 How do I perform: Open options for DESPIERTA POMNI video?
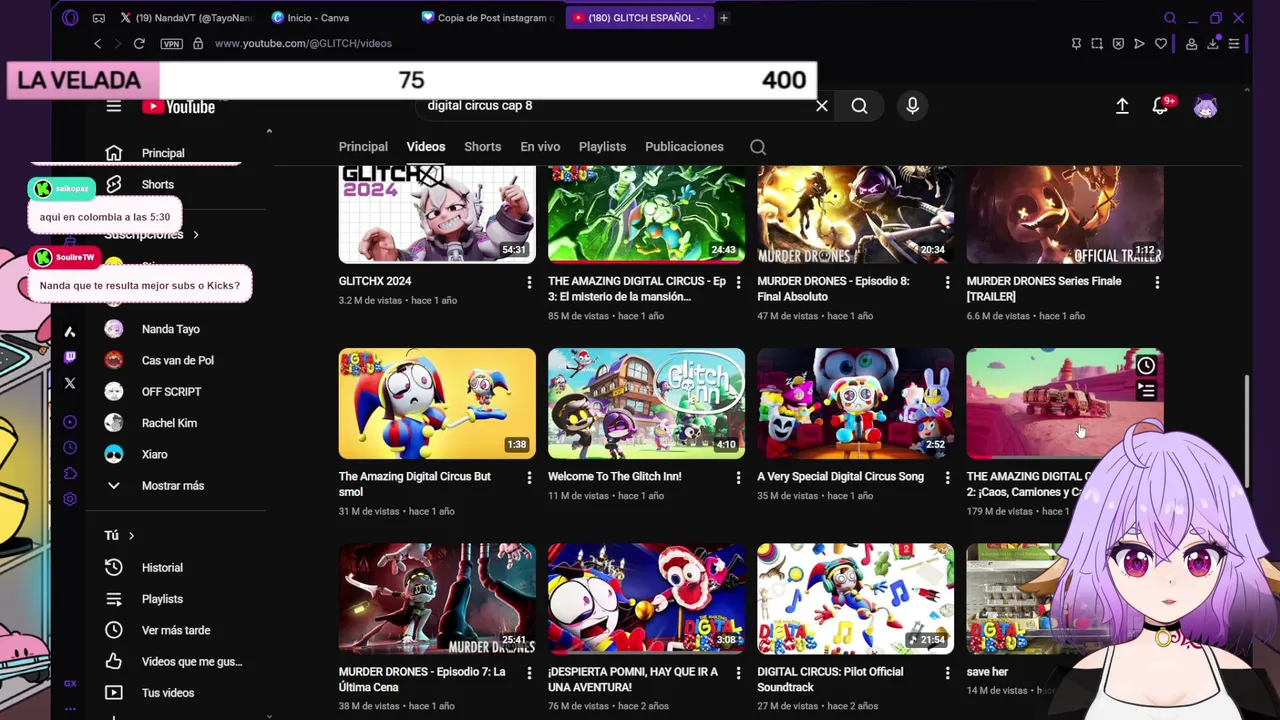(x=738, y=674)
